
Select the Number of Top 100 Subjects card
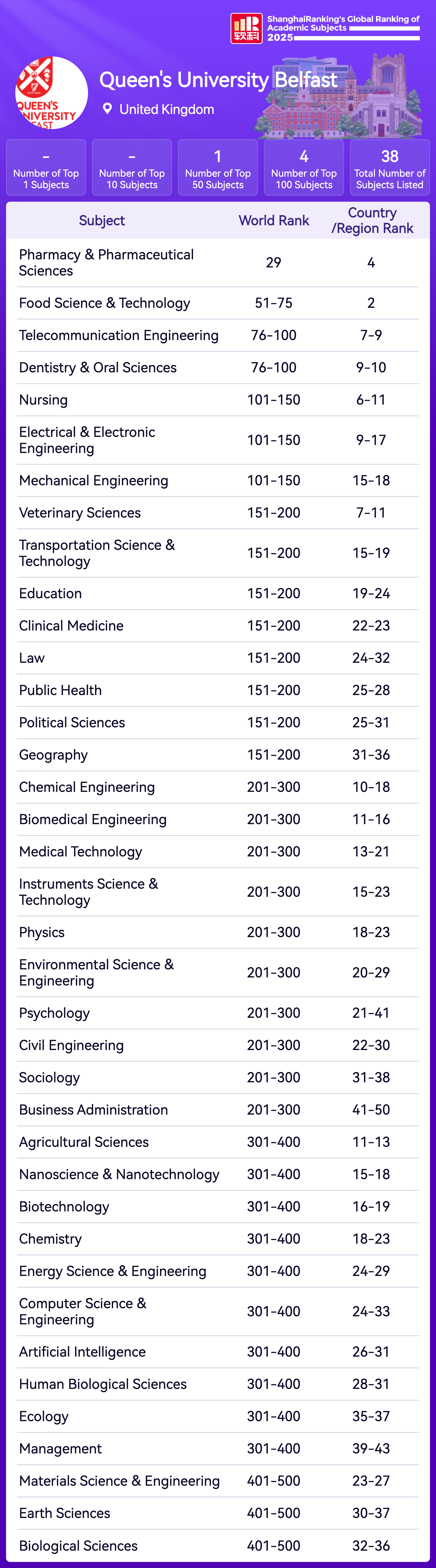click(304, 167)
